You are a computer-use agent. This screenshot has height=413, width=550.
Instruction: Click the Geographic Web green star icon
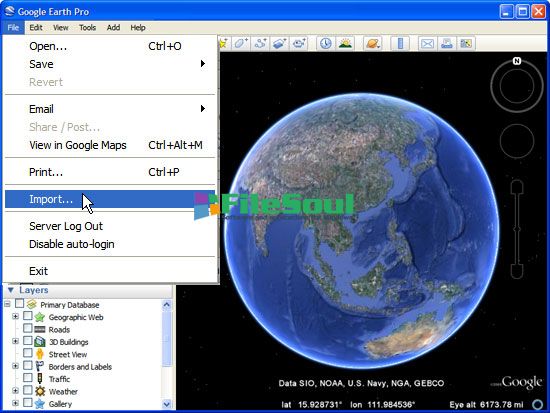coord(40,317)
